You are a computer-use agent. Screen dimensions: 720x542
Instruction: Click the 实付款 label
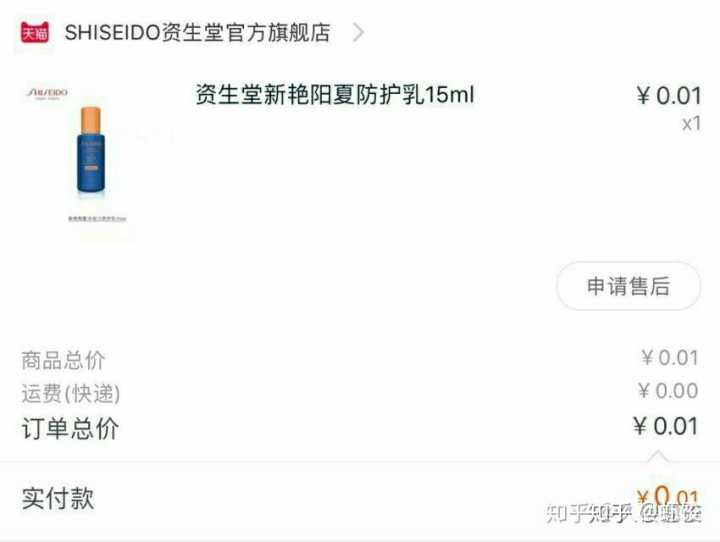(x=58, y=498)
